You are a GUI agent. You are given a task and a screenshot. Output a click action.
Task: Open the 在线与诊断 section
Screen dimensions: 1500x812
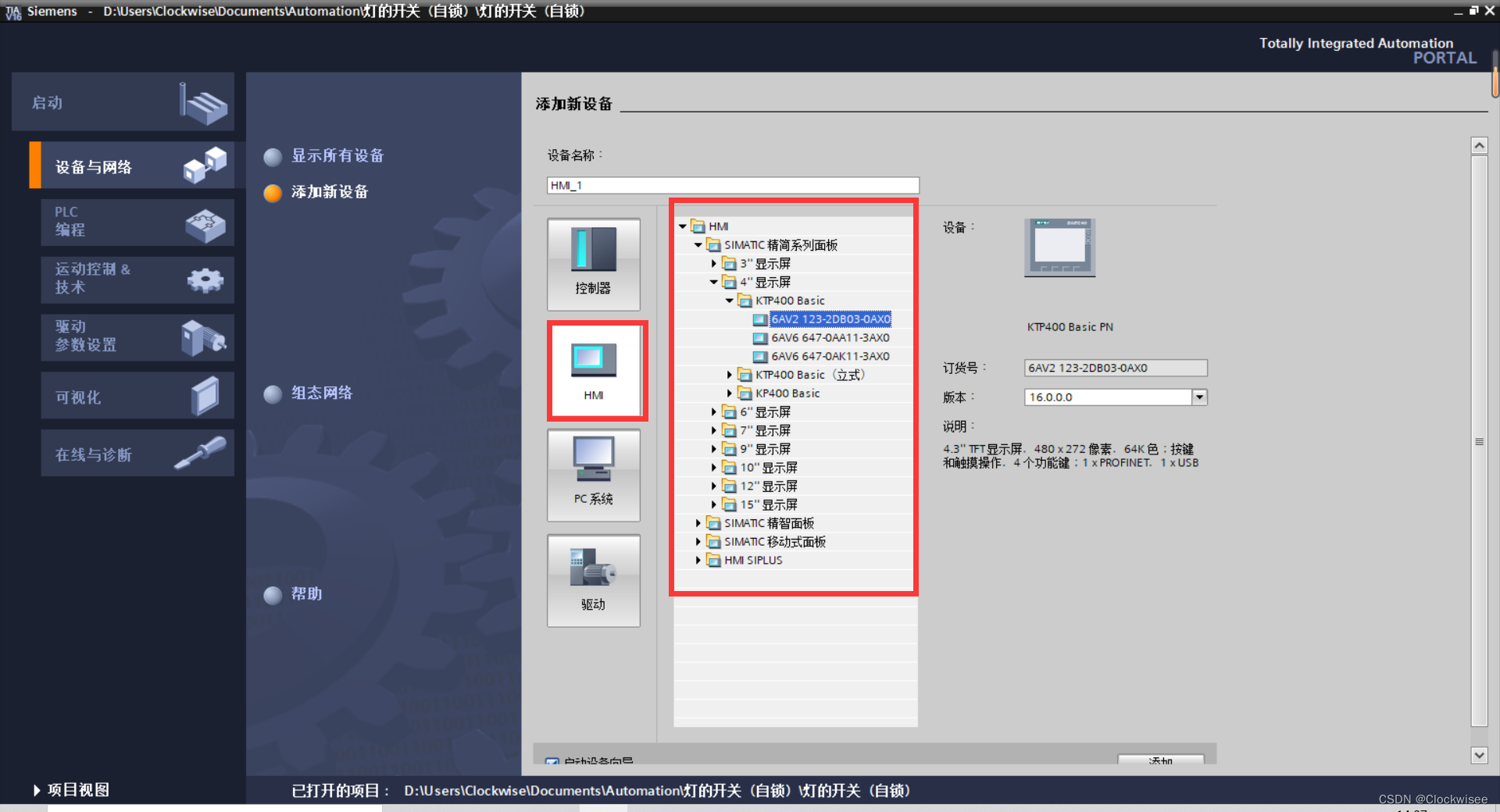point(137,453)
